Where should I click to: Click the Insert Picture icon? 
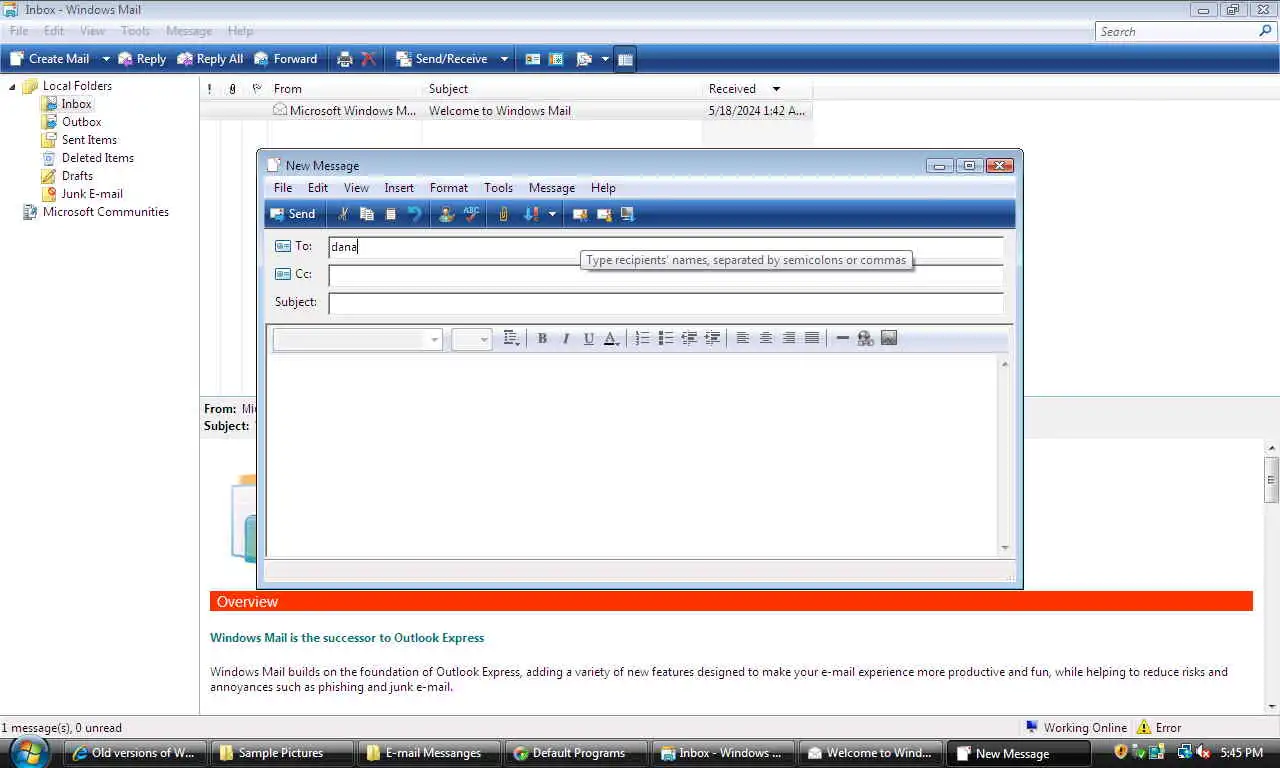pos(889,339)
